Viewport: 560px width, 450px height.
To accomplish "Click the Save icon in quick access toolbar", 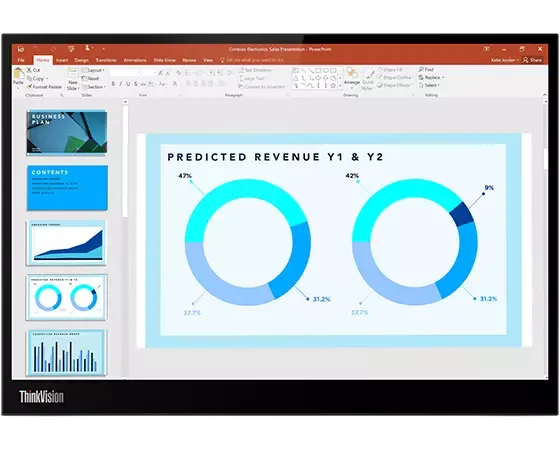I will [21, 49].
